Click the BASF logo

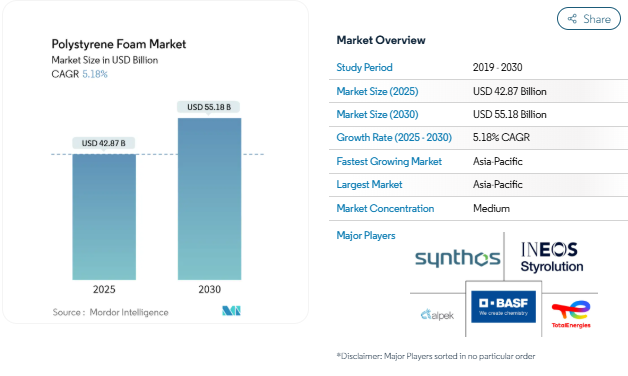pyautogui.click(x=503, y=307)
